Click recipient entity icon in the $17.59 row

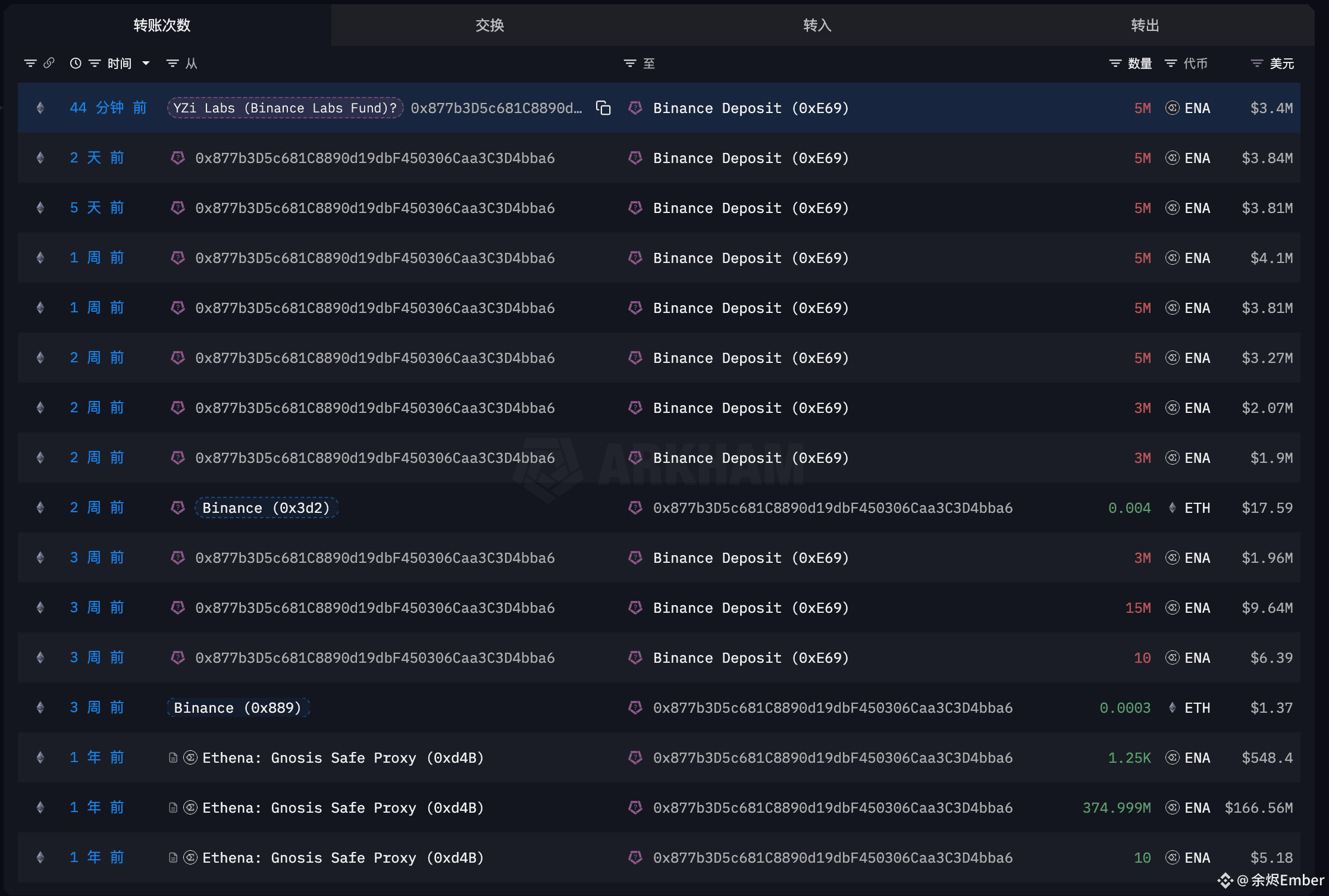[x=635, y=507]
